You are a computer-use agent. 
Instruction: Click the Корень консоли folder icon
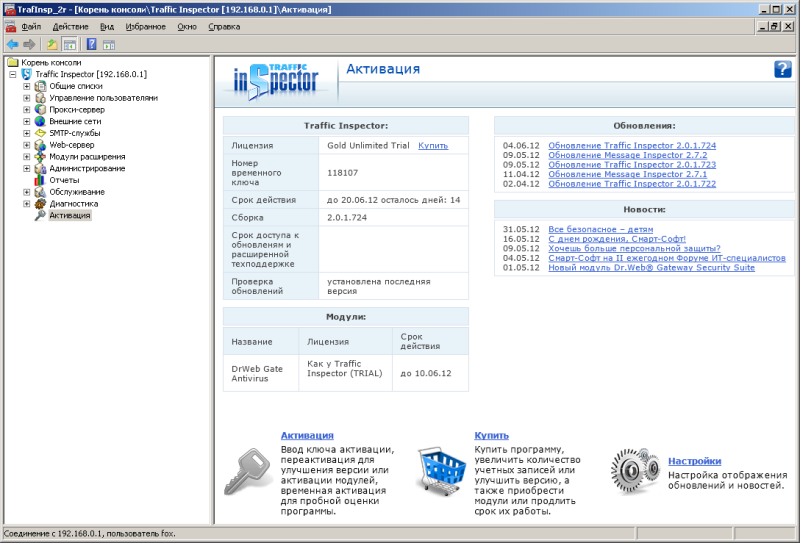point(13,63)
